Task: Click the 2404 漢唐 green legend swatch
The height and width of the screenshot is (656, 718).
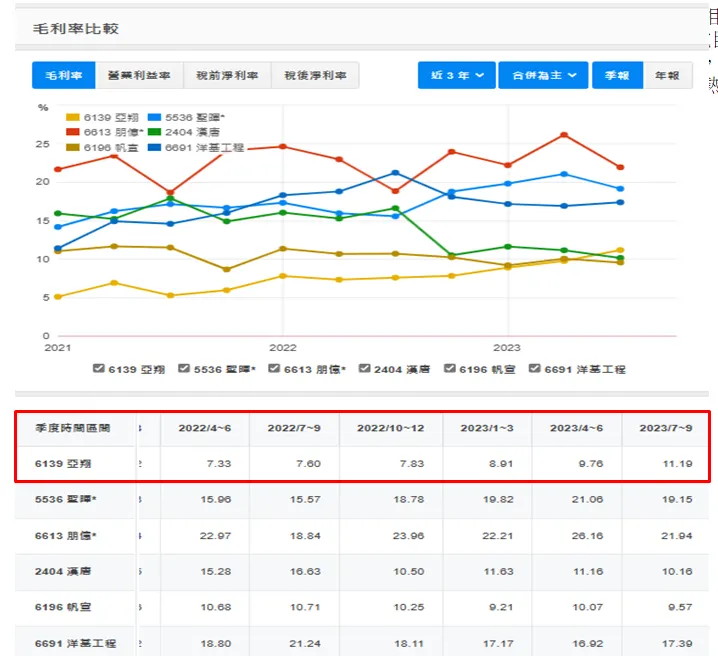Action: (x=154, y=132)
